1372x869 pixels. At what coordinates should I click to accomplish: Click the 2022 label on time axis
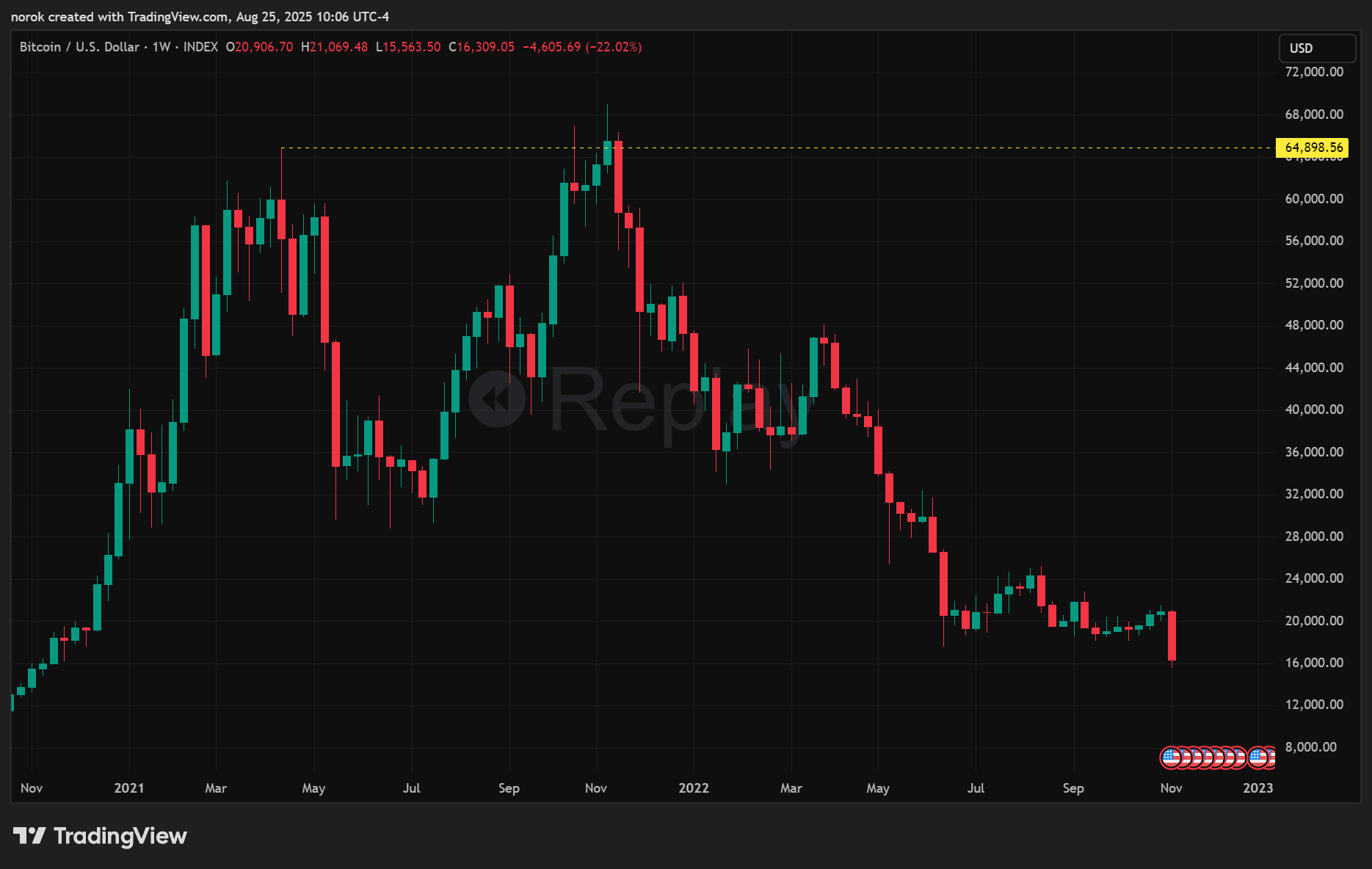point(694,788)
